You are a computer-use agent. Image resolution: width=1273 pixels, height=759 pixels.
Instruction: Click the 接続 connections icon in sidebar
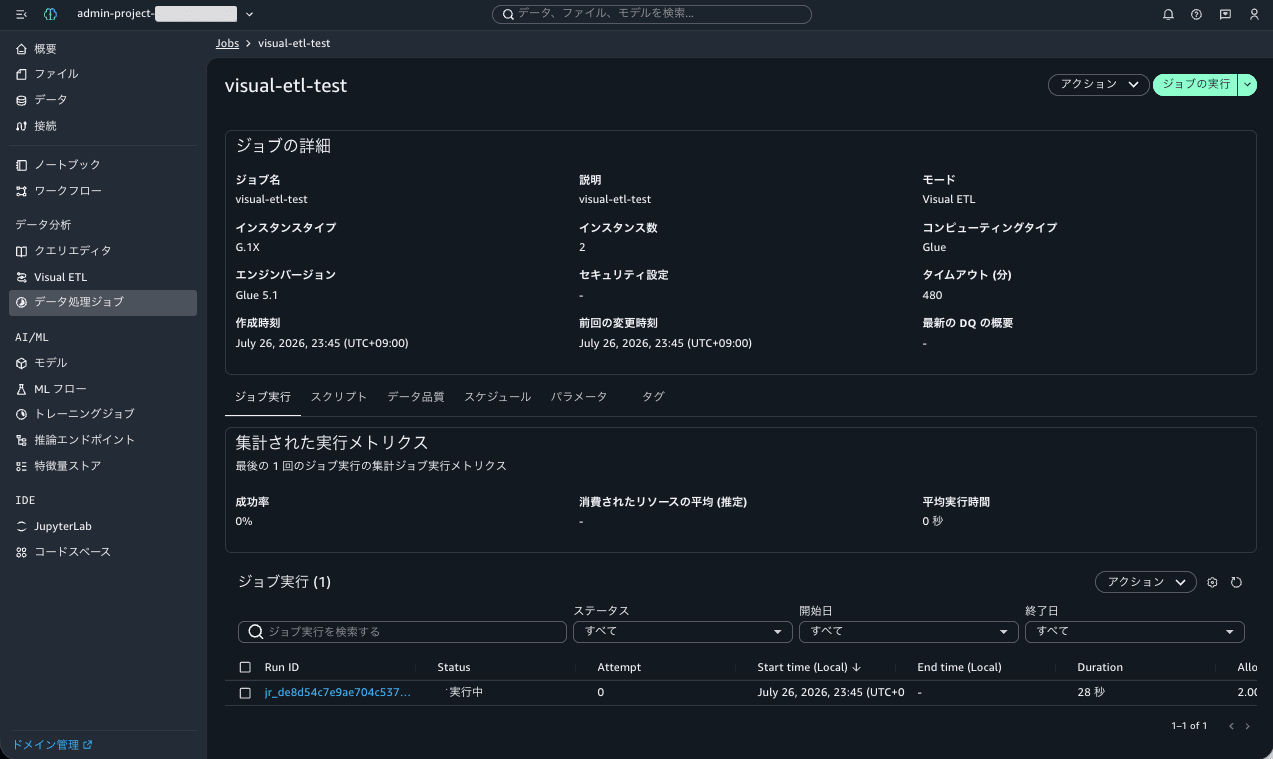click(22, 126)
